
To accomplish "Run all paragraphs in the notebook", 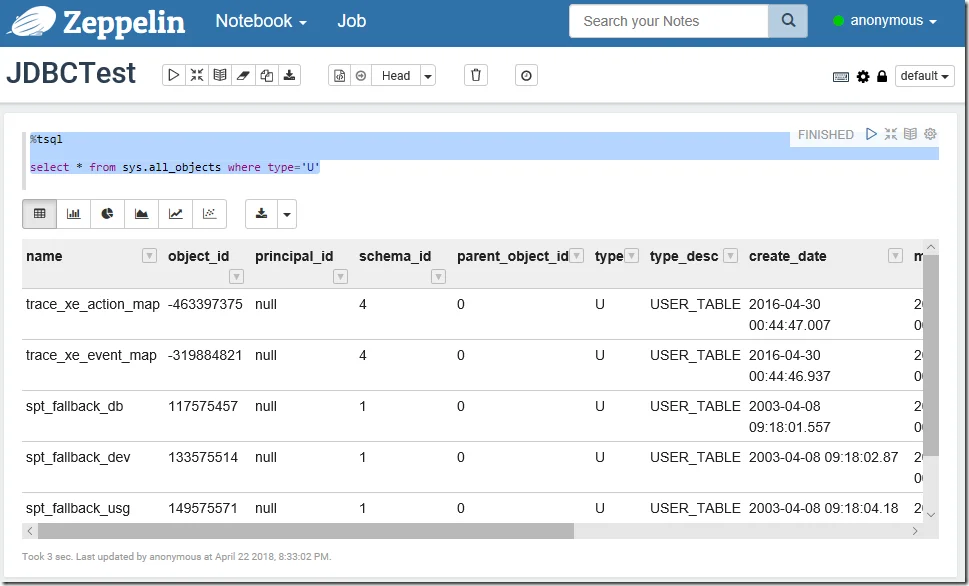I will tap(173, 74).
